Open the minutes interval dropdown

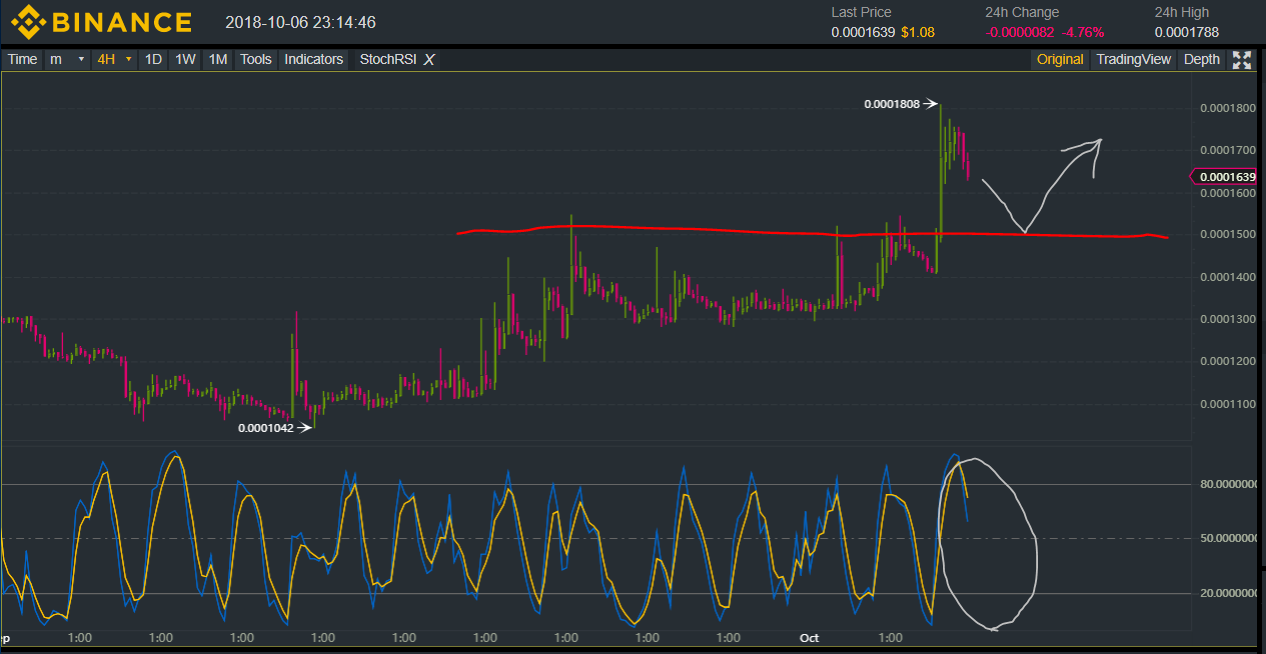pyautogui.click(x=67, y=59)
